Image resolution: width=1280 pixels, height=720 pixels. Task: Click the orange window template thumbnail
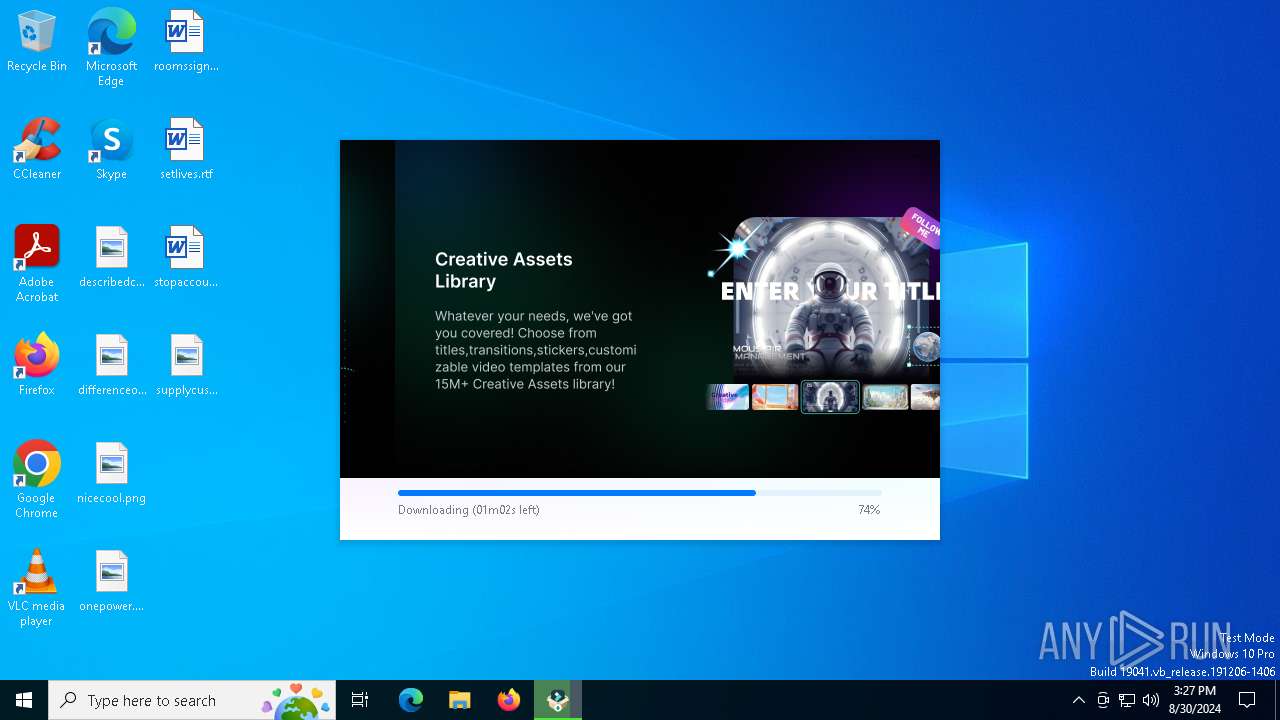pyautogui.click(x=775, y=397)
